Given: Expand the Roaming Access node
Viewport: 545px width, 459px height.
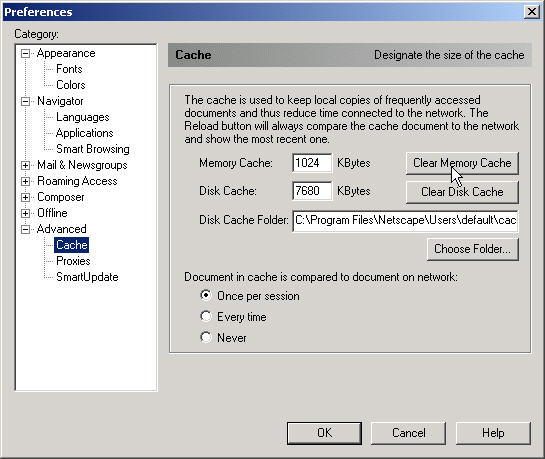Looking at the screenshot, I should click(x=25, y=181).
